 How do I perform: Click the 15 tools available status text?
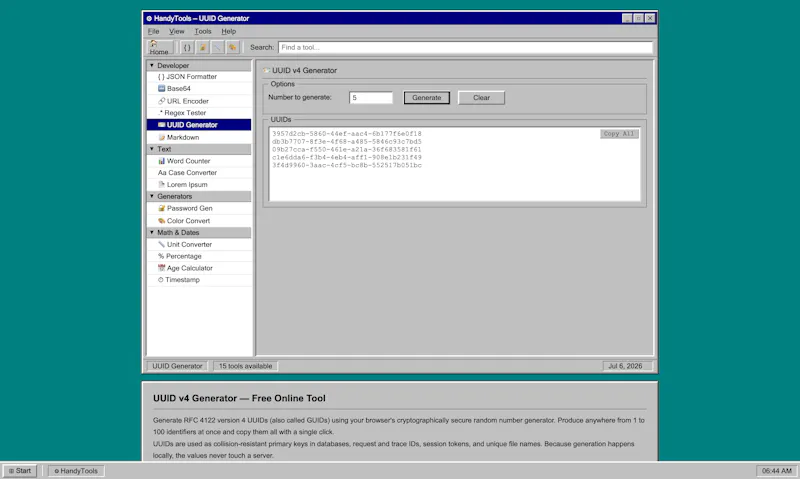(245, 366)
